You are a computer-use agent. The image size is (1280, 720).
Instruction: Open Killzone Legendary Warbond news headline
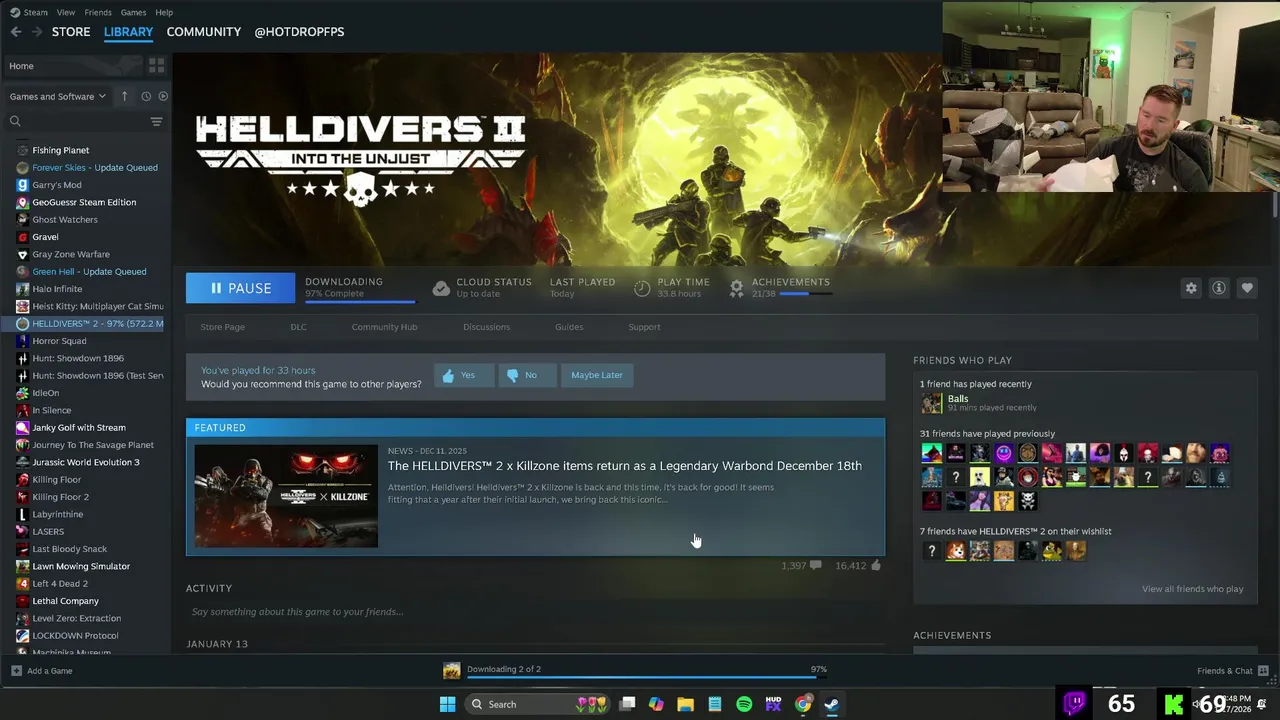625,466
